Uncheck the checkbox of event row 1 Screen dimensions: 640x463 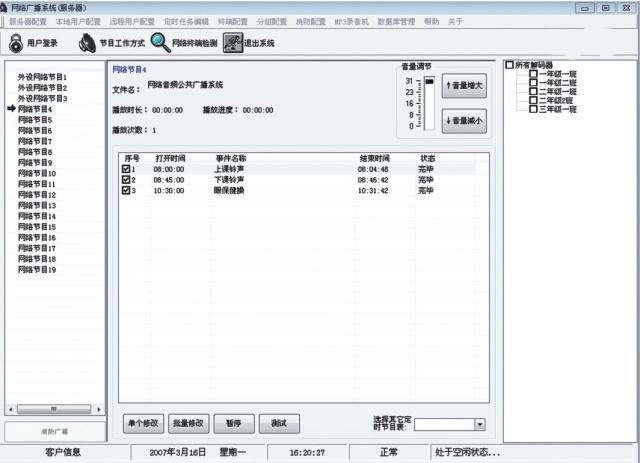(x=126, y=169)
